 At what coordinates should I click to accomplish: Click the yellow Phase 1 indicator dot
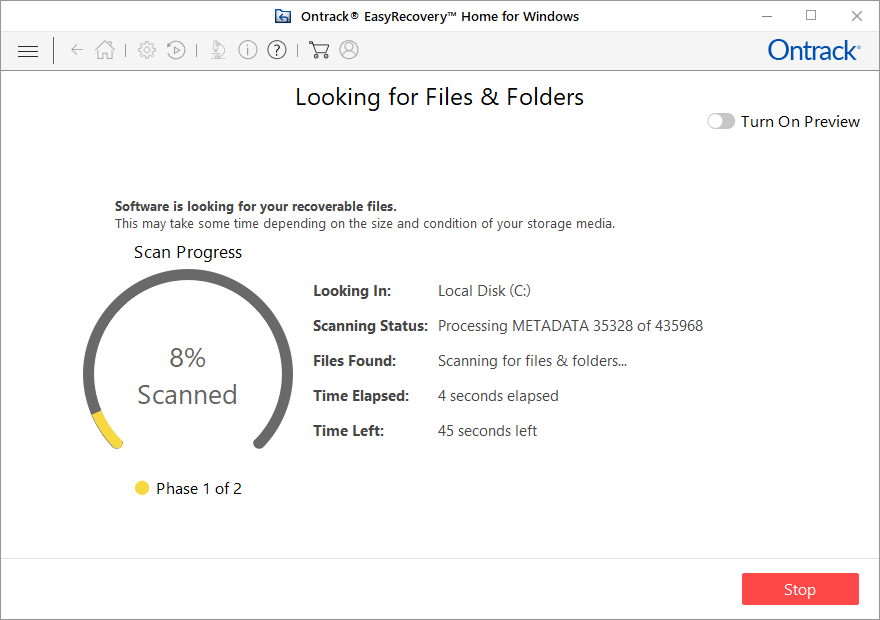(142, 488)
